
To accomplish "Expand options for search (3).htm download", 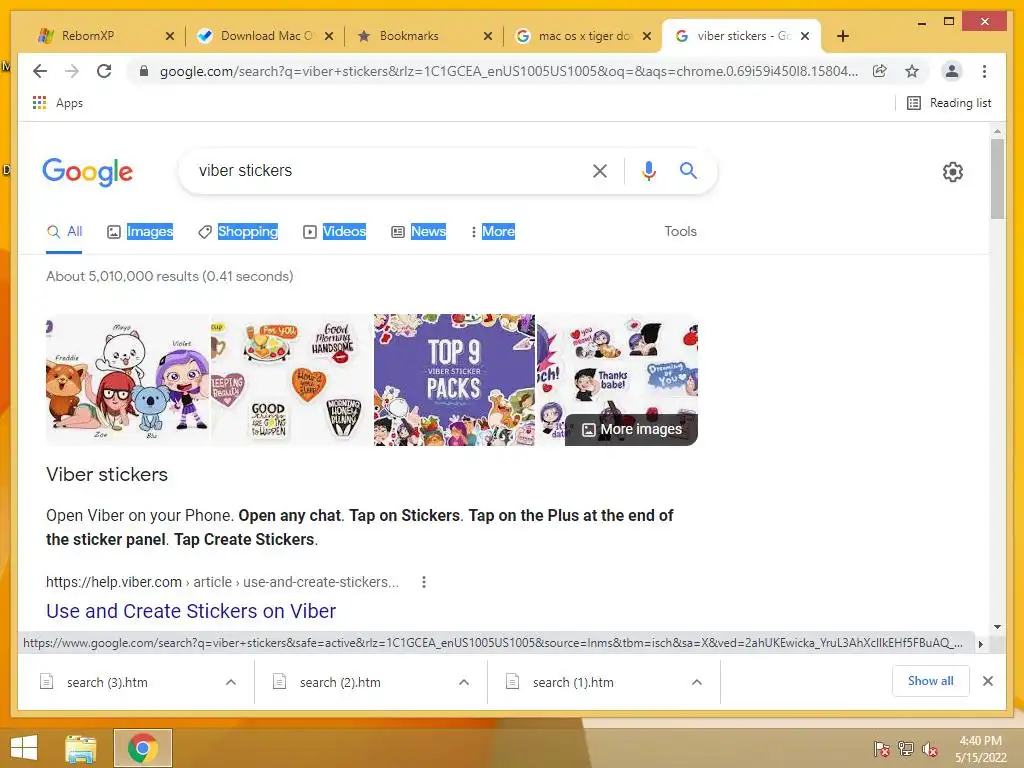I will pos(231,682).
